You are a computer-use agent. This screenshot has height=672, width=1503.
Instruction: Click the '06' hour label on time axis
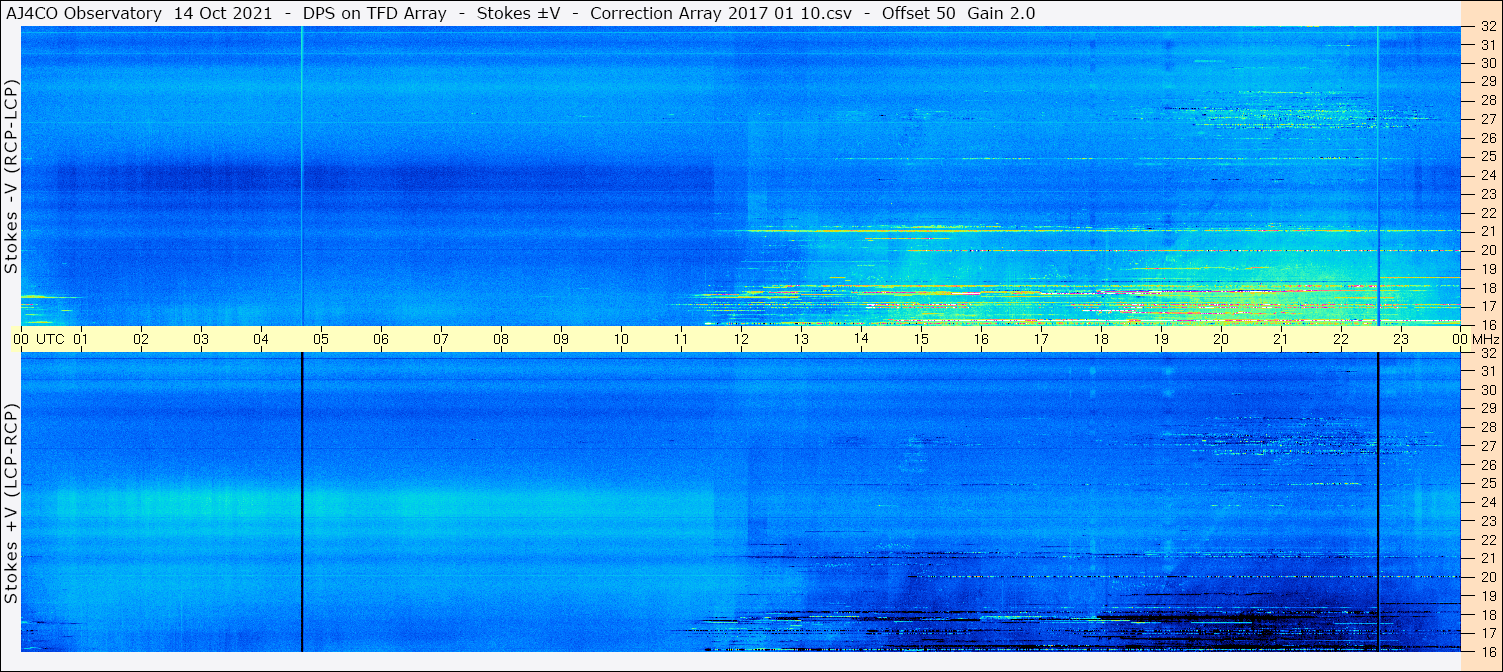tap(381, 339)
